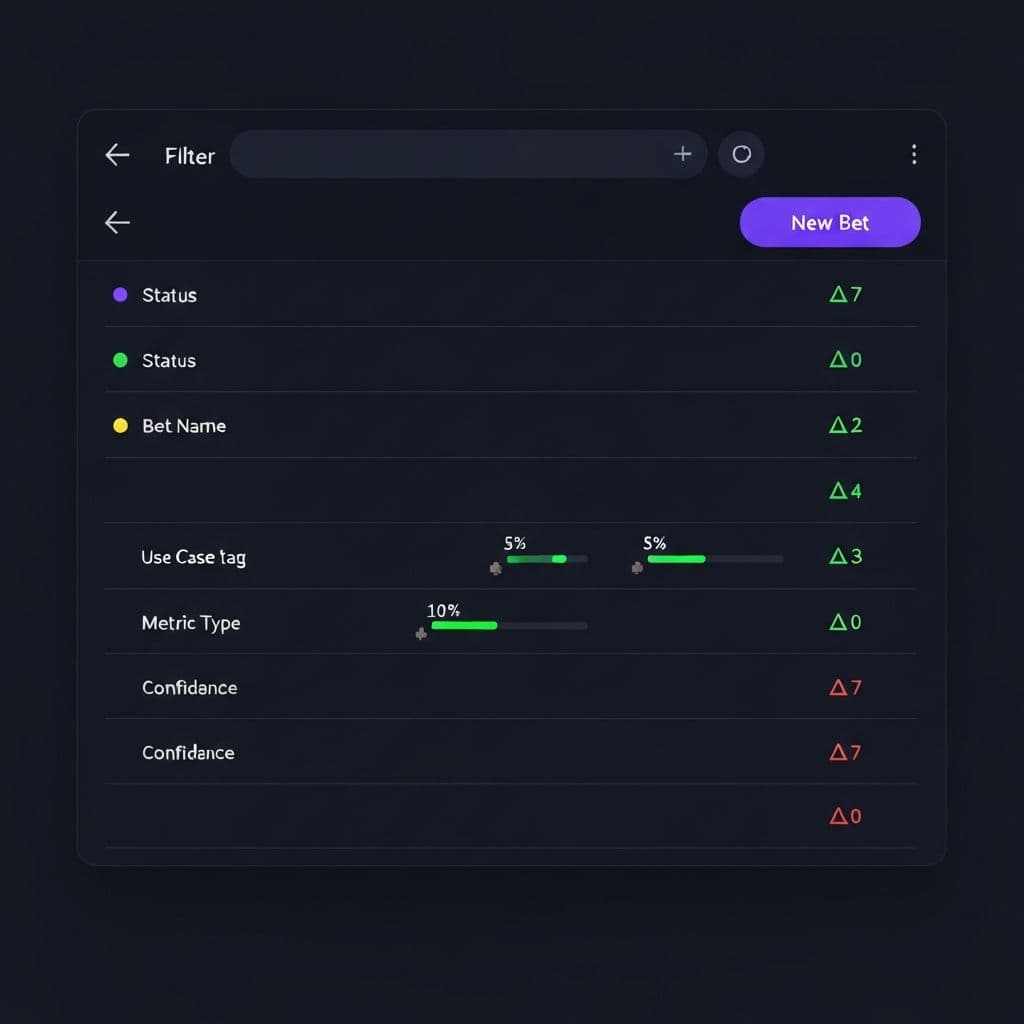Click the lower back arrow above the table

[116, 222]
